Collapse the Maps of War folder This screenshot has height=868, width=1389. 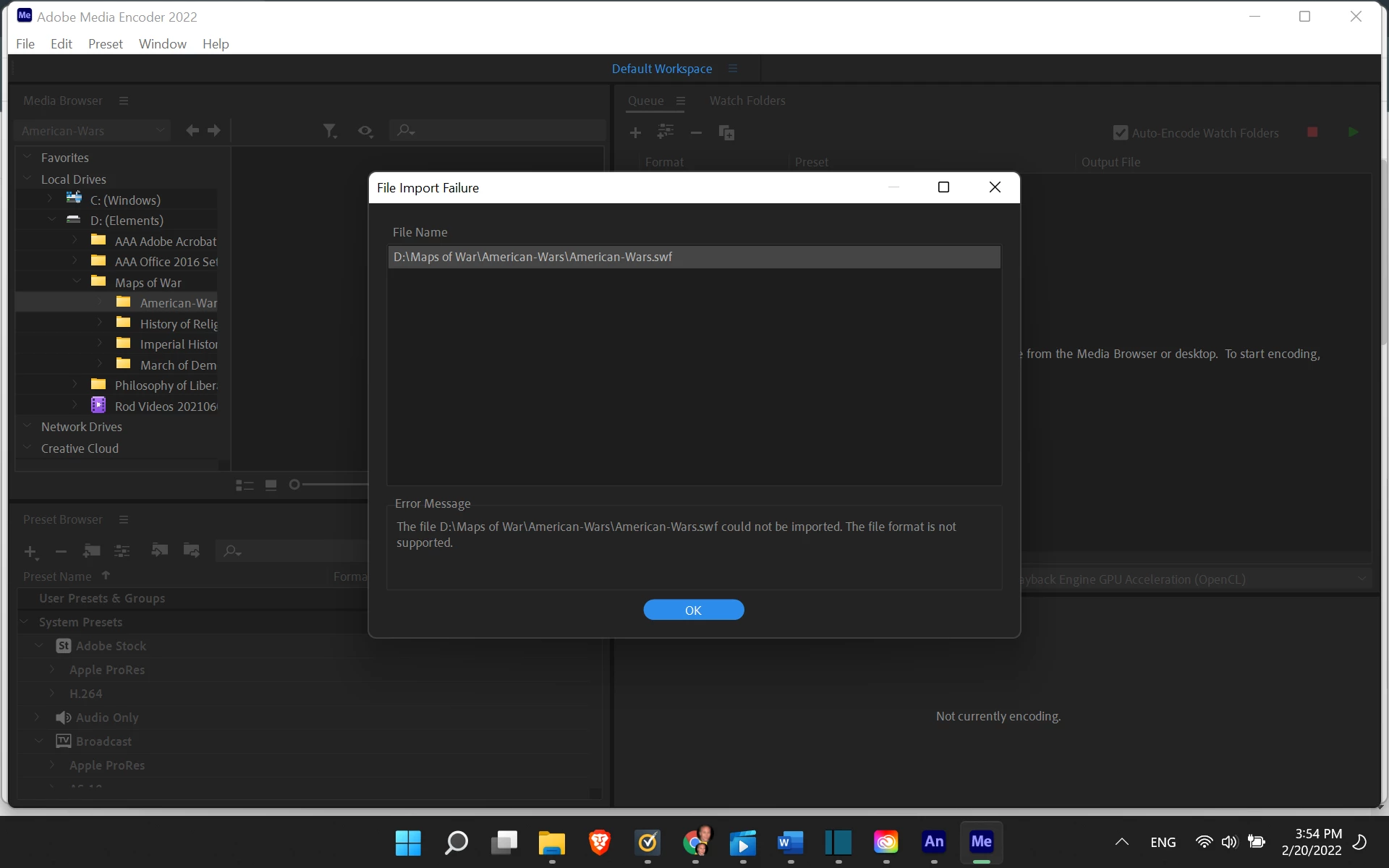pos(77,282)
